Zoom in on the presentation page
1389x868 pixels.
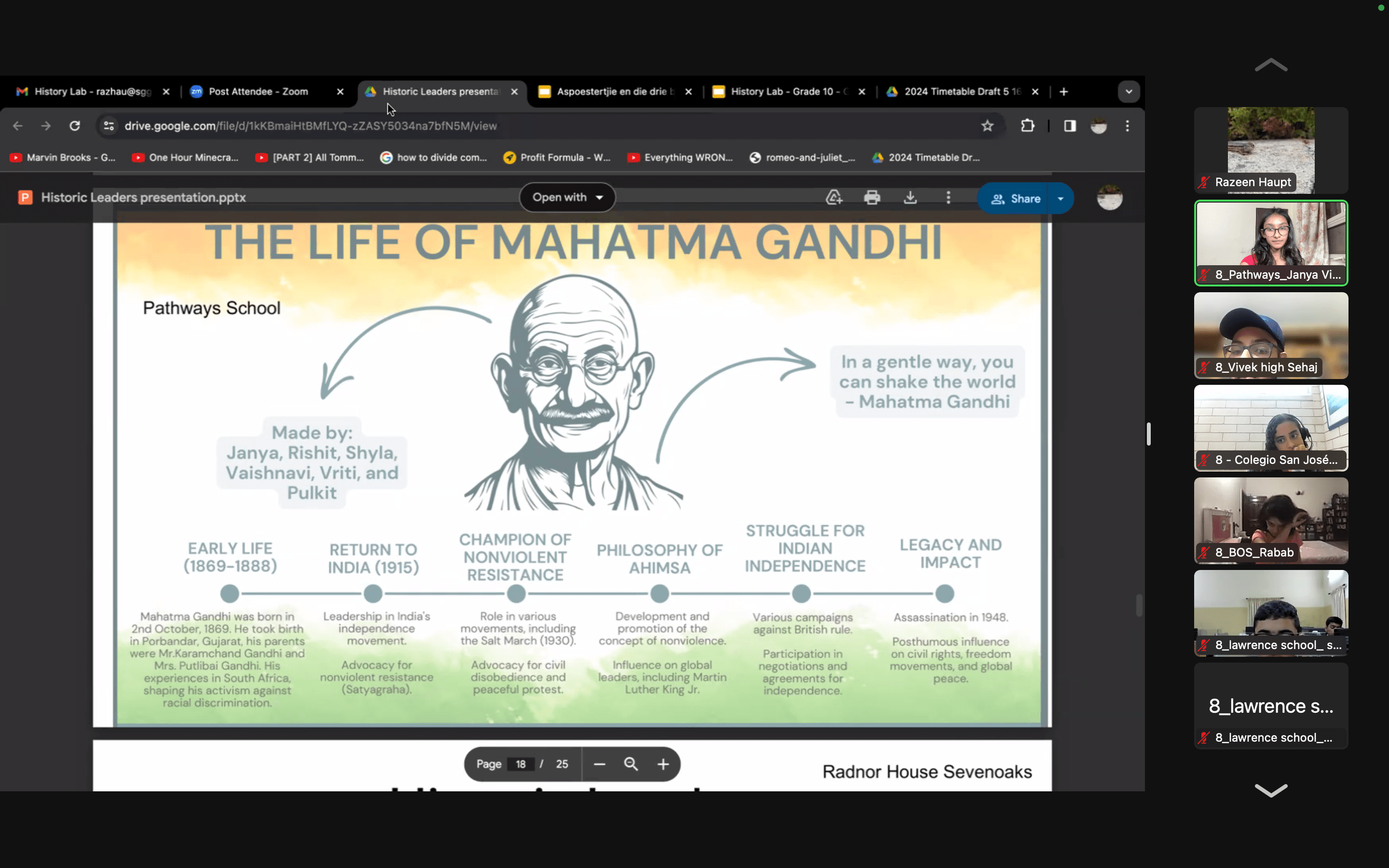pyautogui.click(x=663, y=763)
